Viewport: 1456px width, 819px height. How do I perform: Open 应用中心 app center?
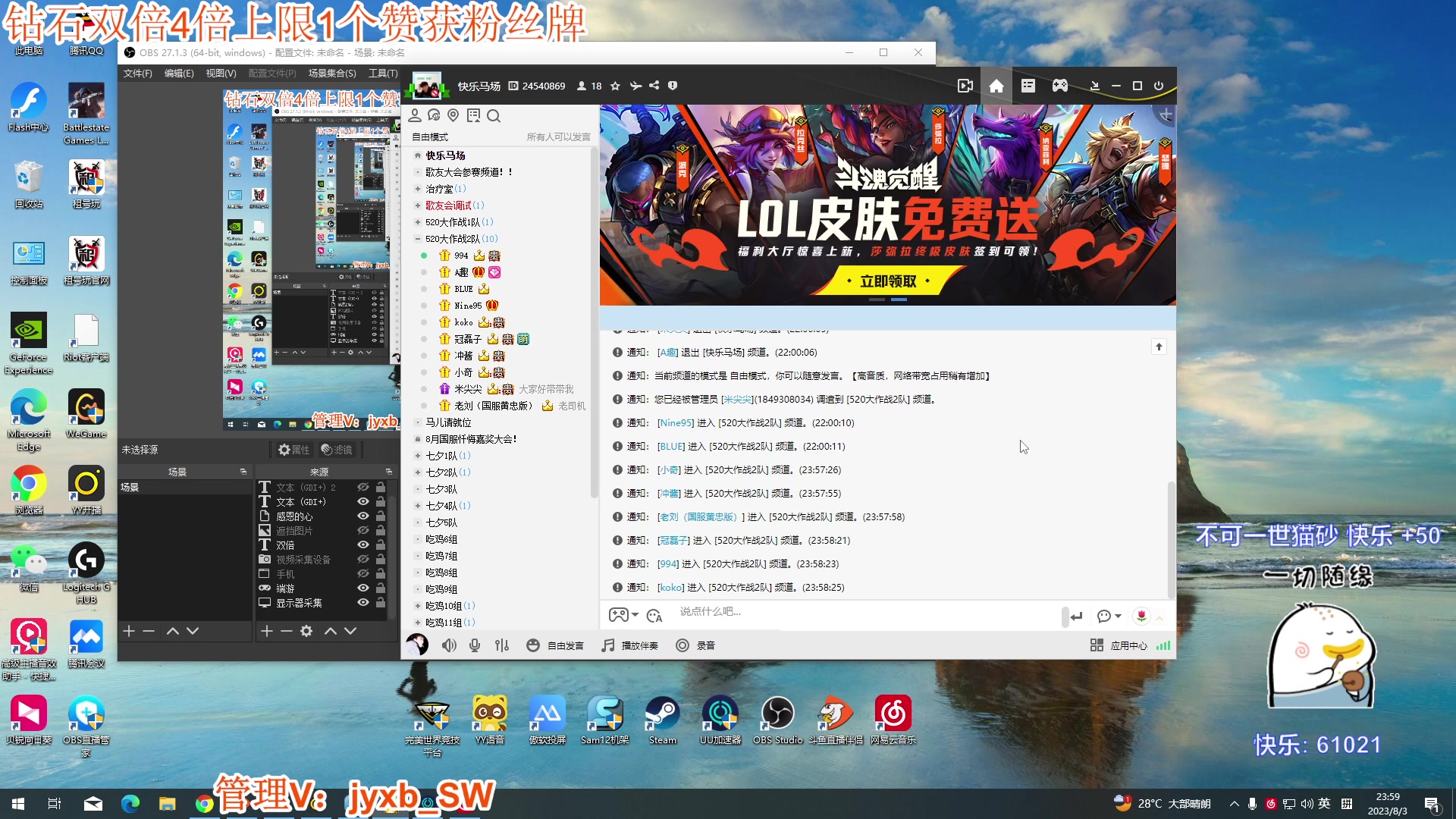(1119, 645)
